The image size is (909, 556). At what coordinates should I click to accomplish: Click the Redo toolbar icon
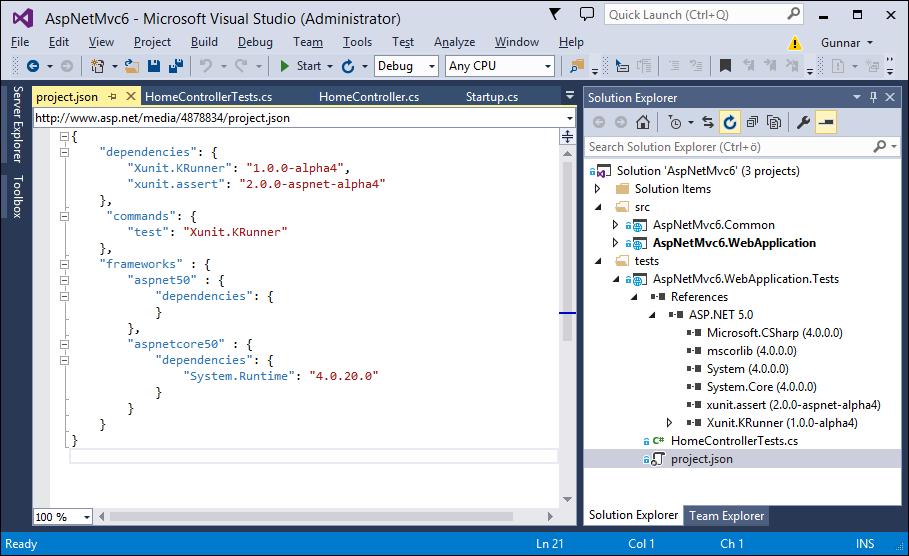click(241, 66)
